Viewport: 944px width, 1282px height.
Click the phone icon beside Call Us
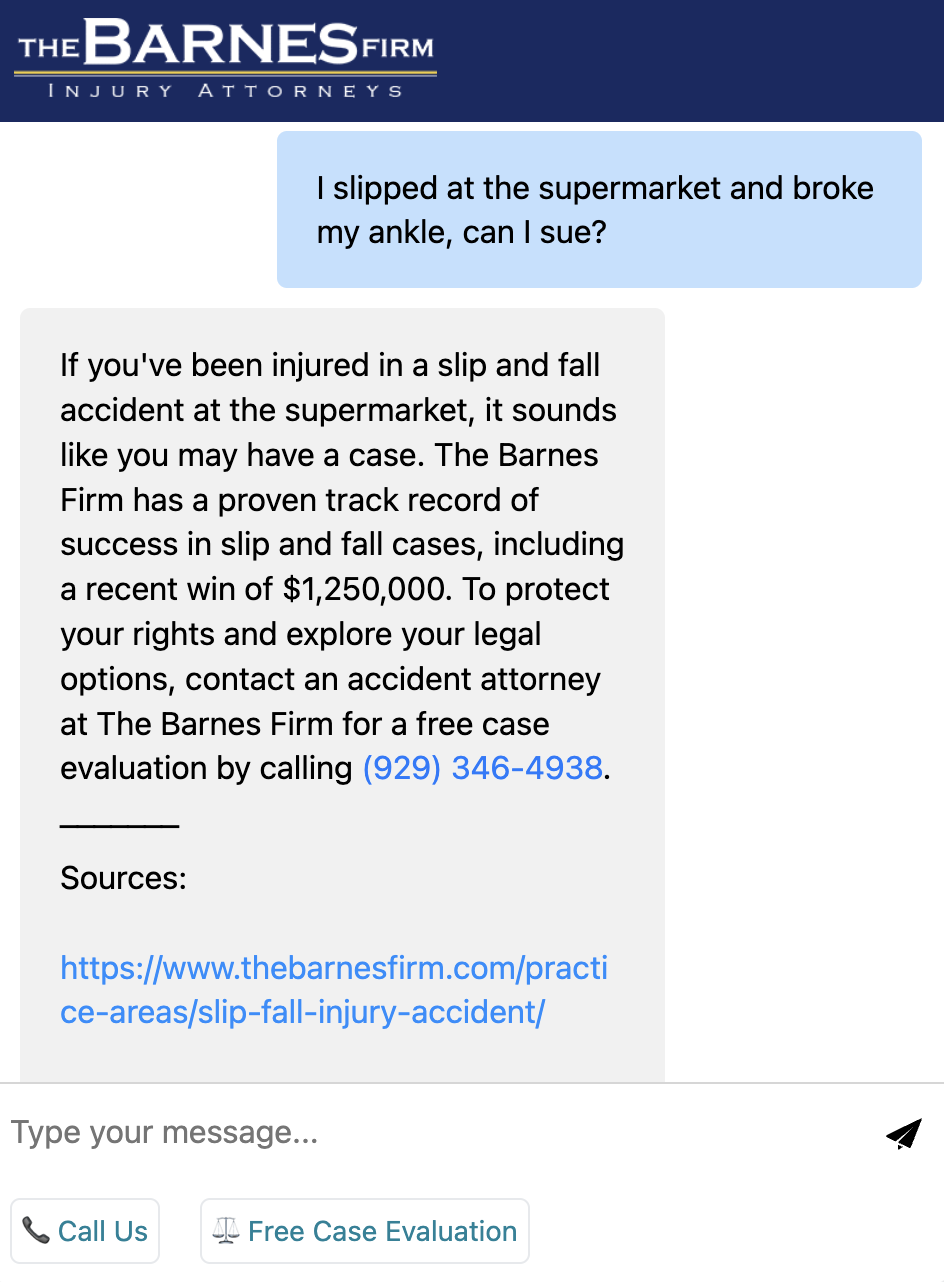[x=36, y=1231]
